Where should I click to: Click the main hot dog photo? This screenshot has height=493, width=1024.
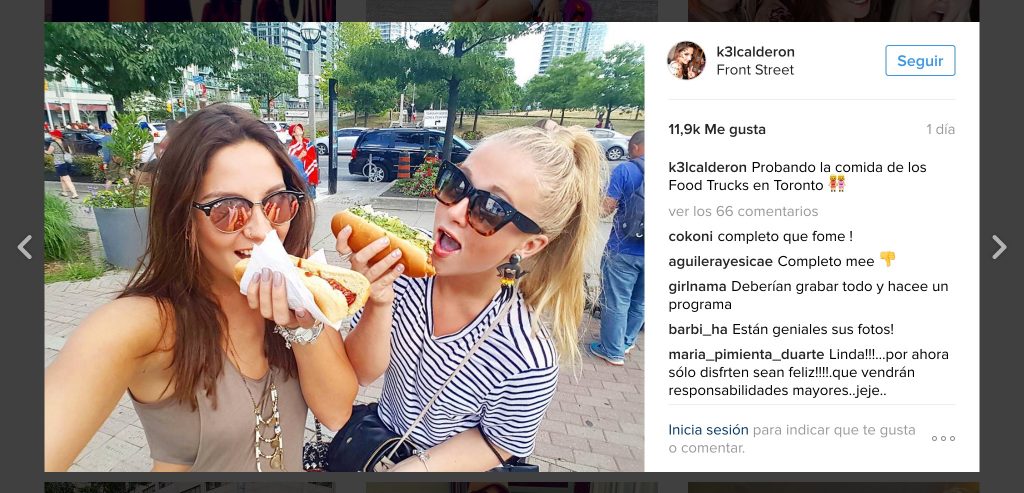point(344,247)
